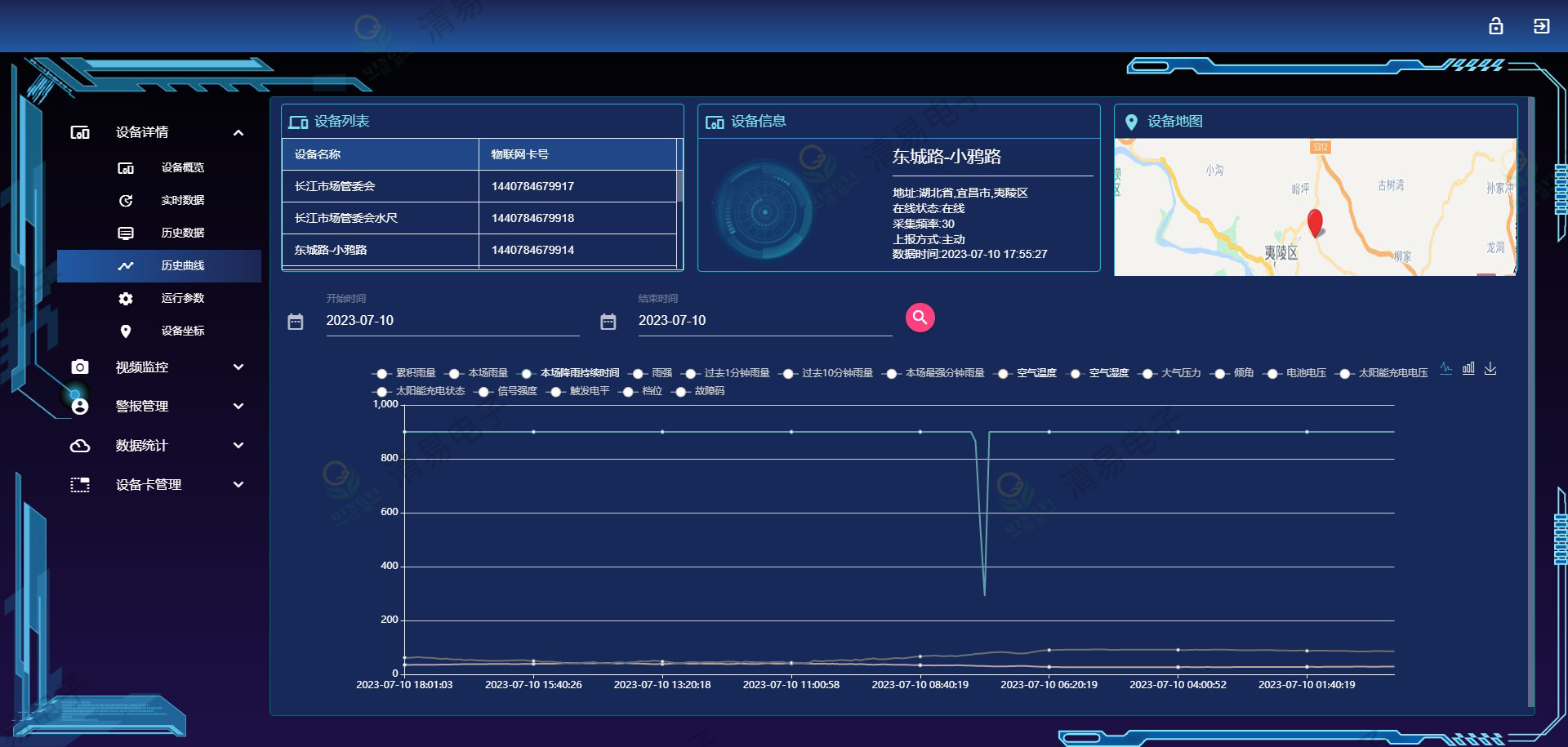Image resolution: width=1568 pixels, height=747 pixels.
Task: Toggle the 电池电压 legend series
Action: click(x=1296, y=373)
